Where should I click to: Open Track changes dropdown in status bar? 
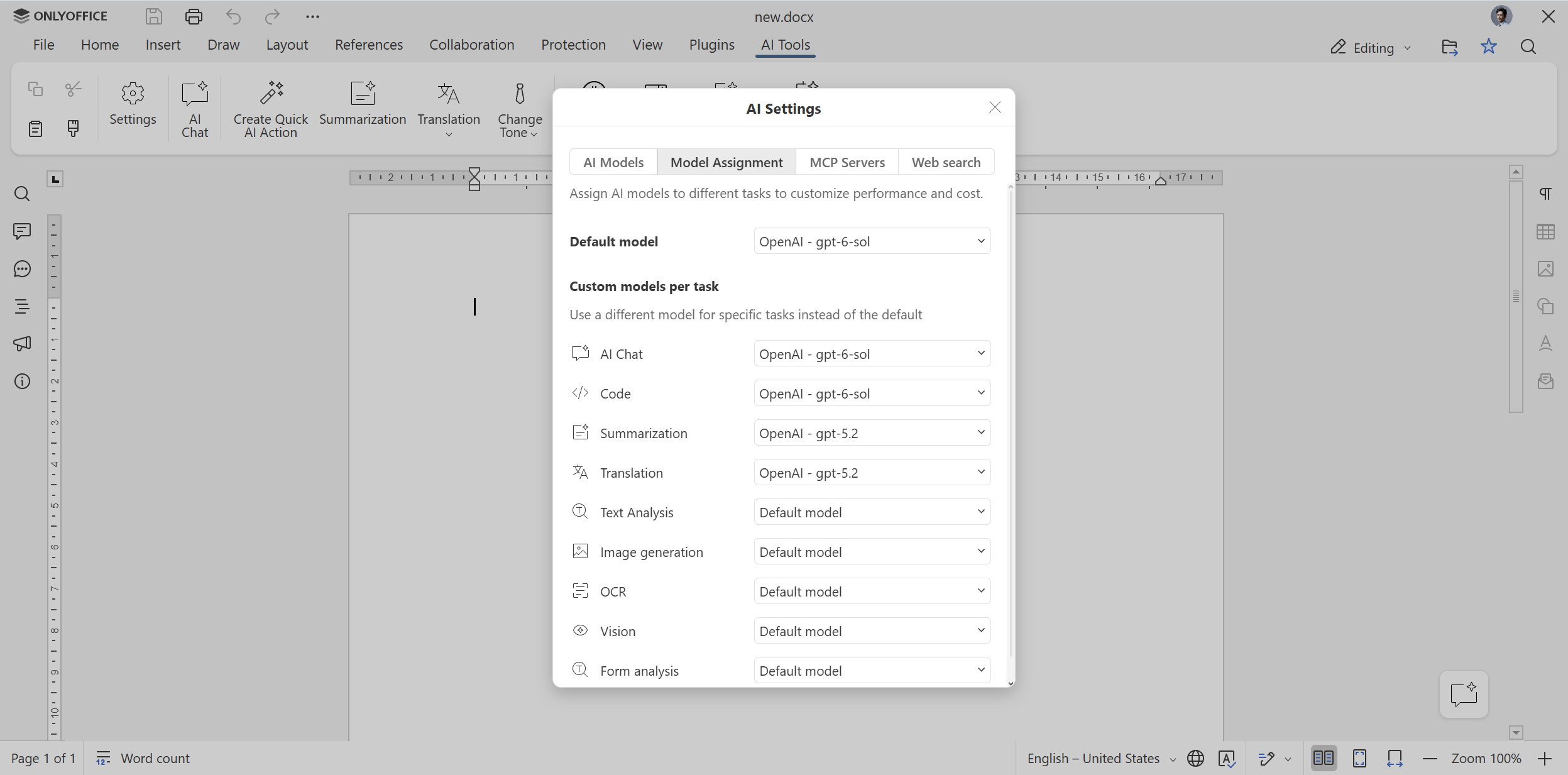pos(1288,759)
